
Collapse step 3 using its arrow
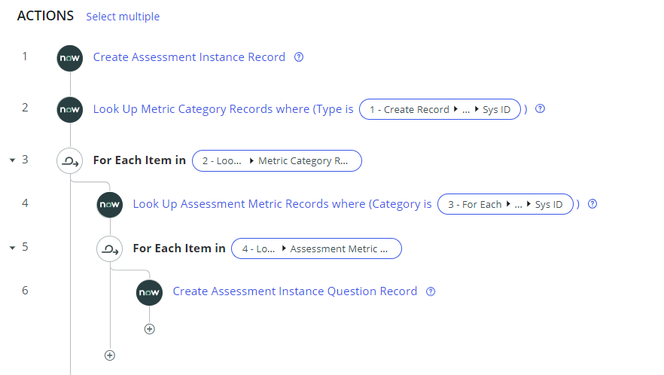pyautogui.click(x=12, y=160)
